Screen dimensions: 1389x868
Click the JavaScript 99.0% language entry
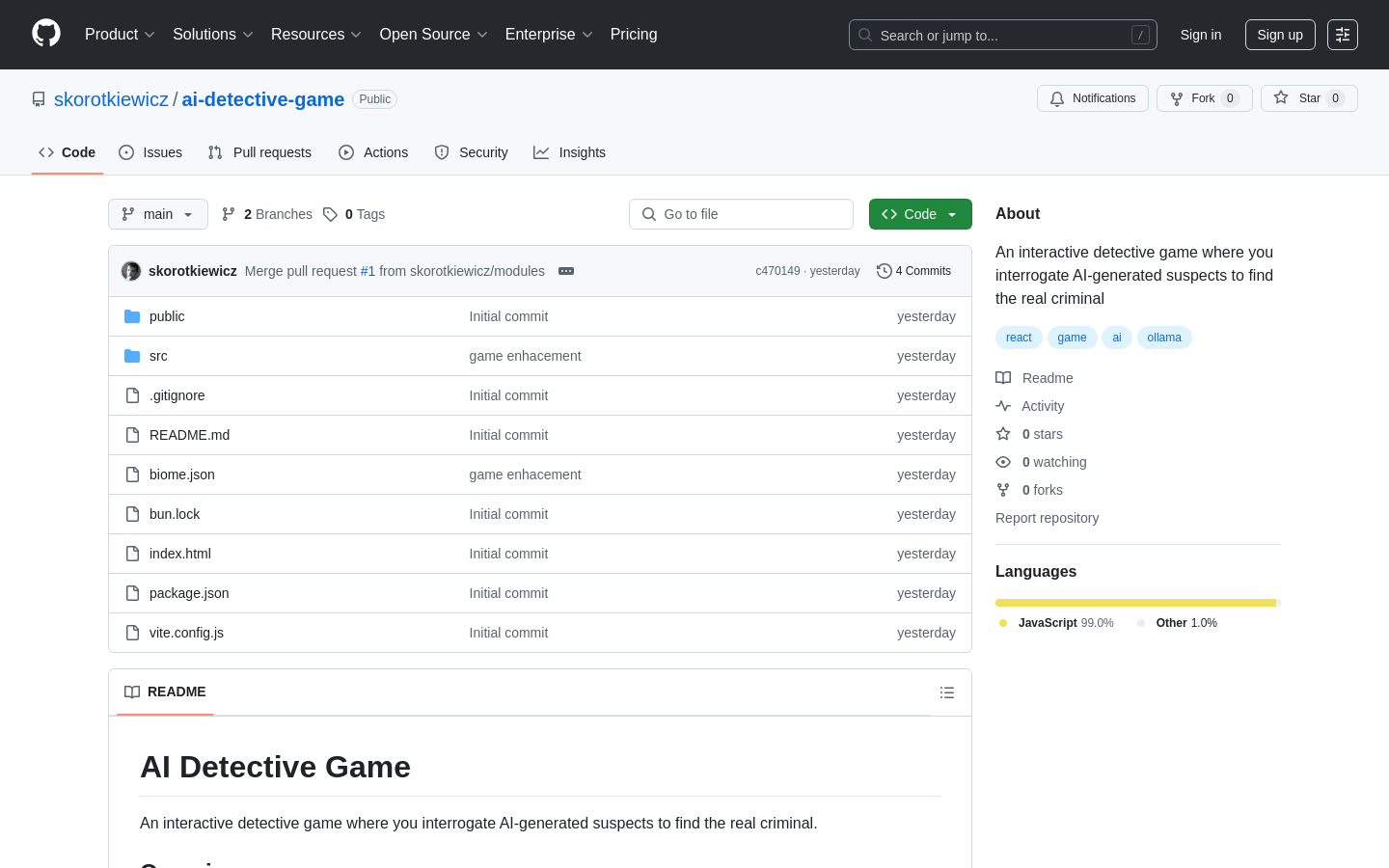[x=1056, y=623]
